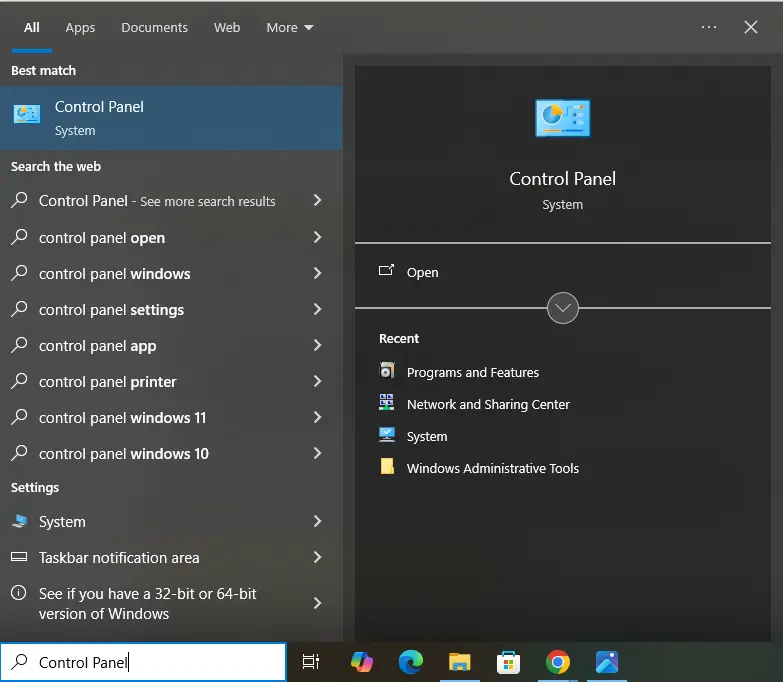Expand arrow for 'control panel windows 10'
Screen dimensions: 783x682
317,453
